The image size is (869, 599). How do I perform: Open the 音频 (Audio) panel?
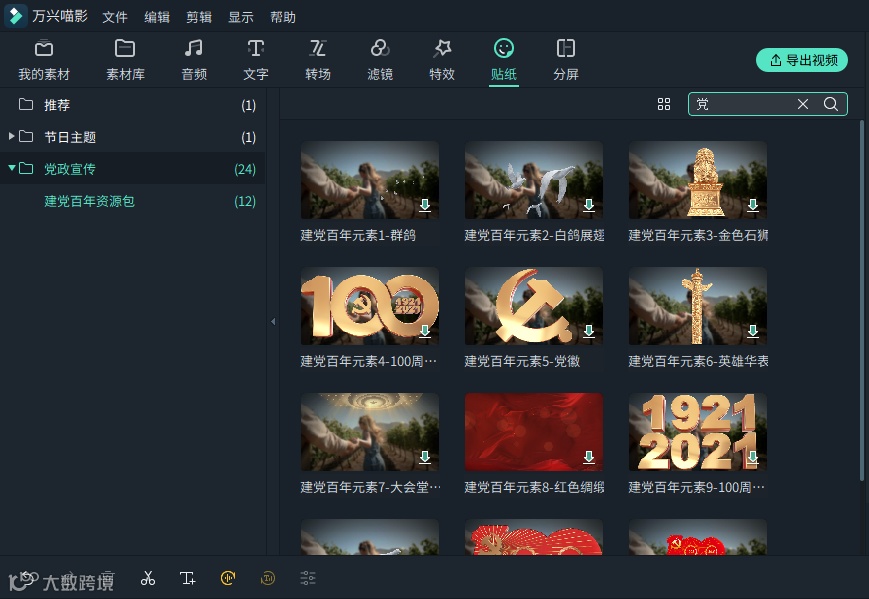click(x=193, y=58)
